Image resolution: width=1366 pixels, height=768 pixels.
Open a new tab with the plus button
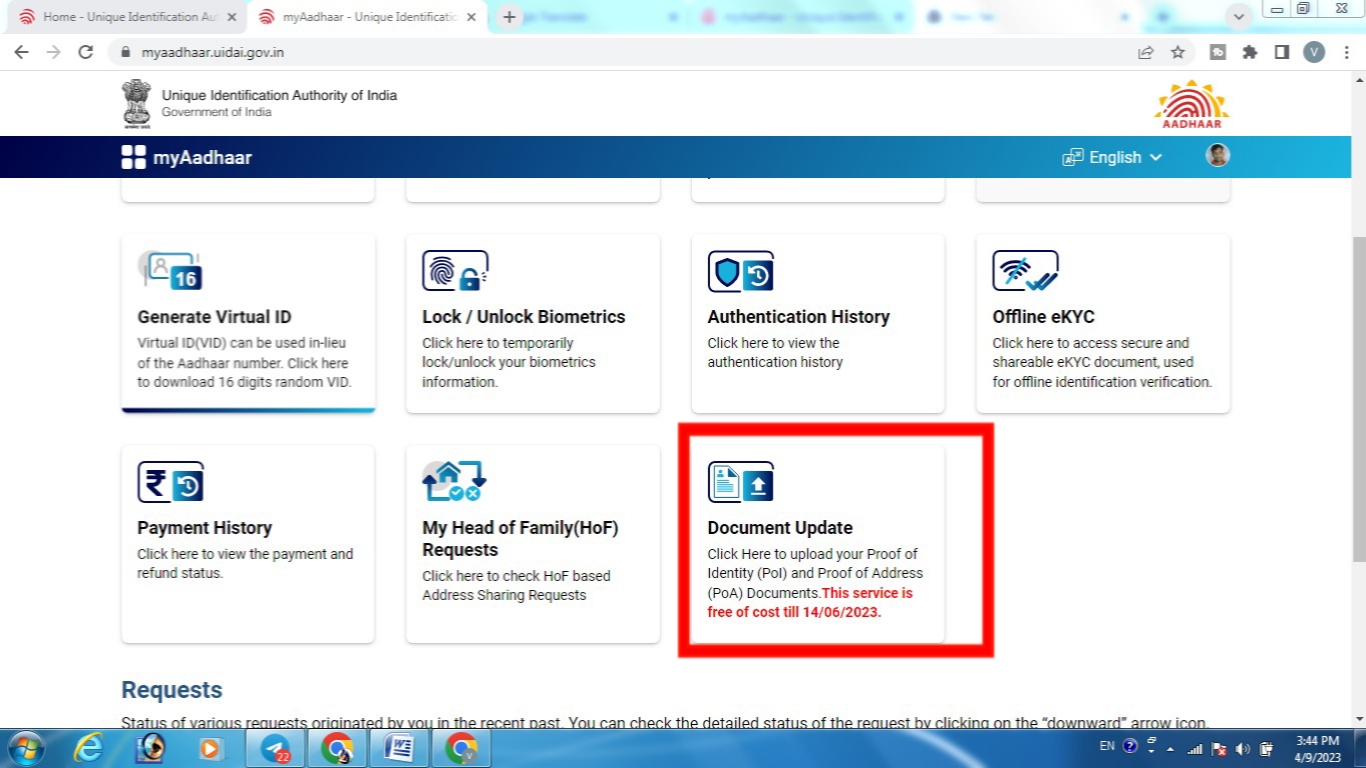pyautogui.click(x=509, y=17)
